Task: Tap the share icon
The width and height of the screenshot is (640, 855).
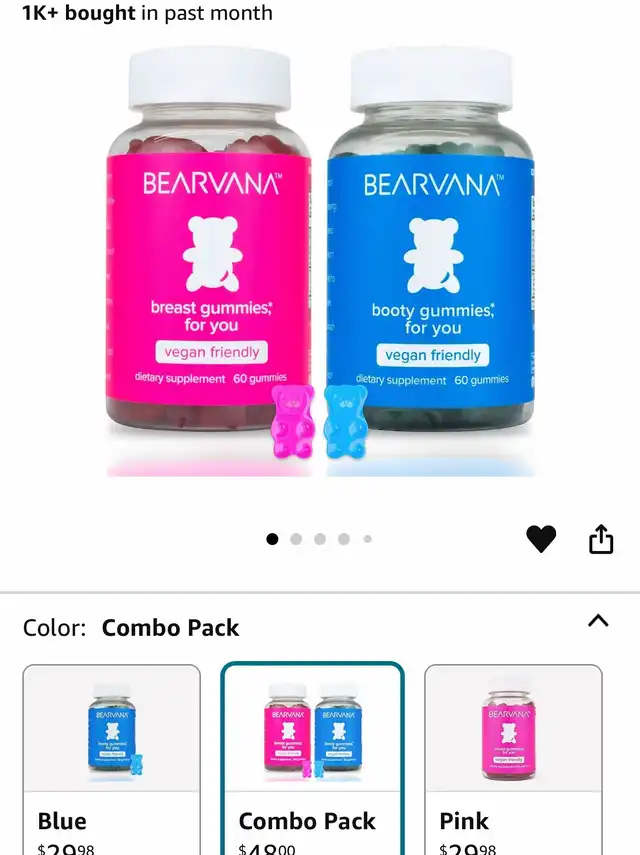Action: 601,539
